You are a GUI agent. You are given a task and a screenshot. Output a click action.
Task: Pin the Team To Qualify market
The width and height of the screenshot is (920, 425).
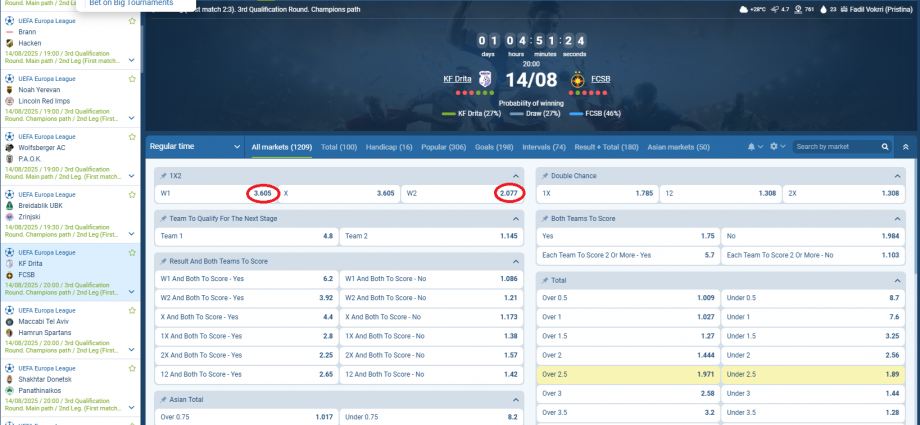click(164, 218)
